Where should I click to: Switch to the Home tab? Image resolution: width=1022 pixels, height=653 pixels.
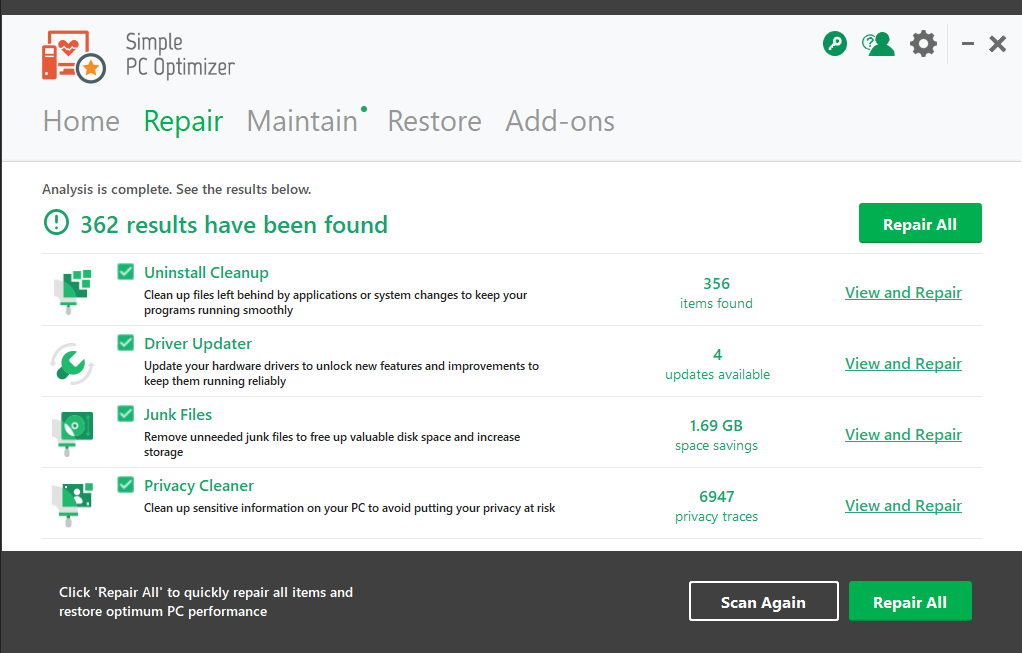pos(81,121)
